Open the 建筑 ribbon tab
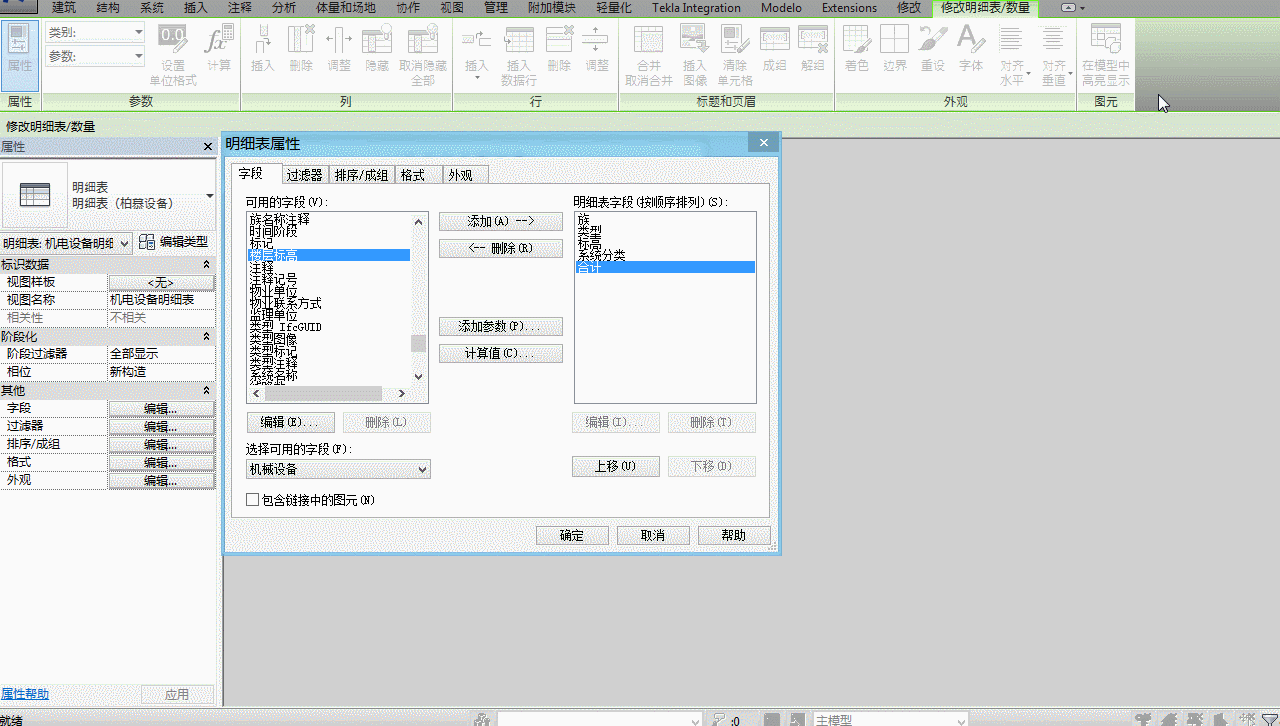 coord(63,8)
